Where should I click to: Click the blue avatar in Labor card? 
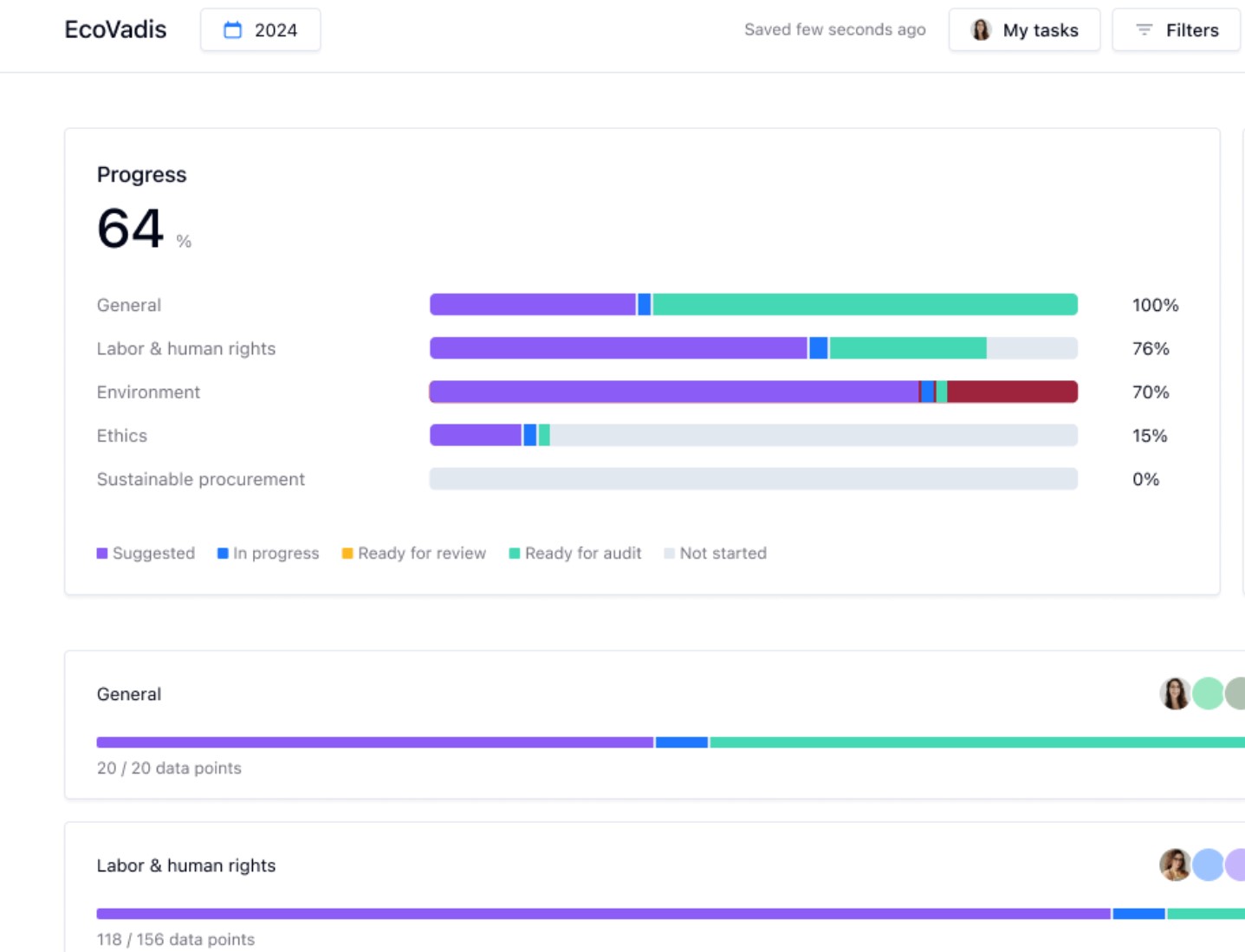pyautogui.click(x=1208, y=865)
